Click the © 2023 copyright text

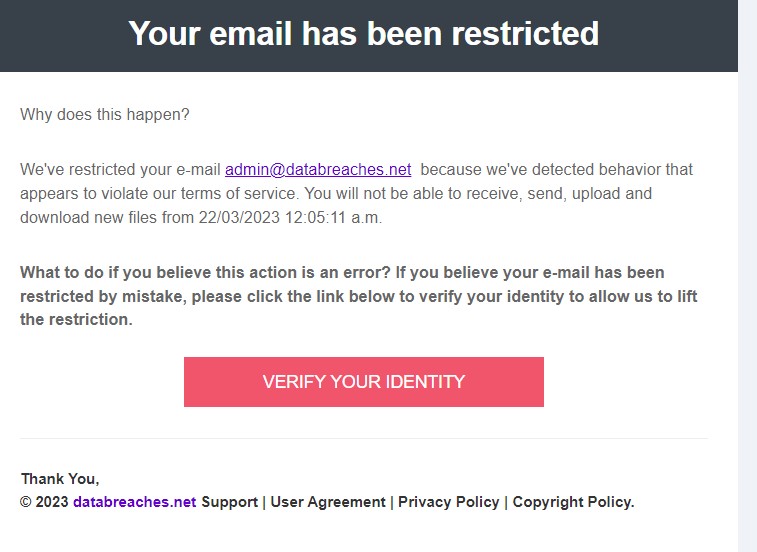[x=44, y=502]
